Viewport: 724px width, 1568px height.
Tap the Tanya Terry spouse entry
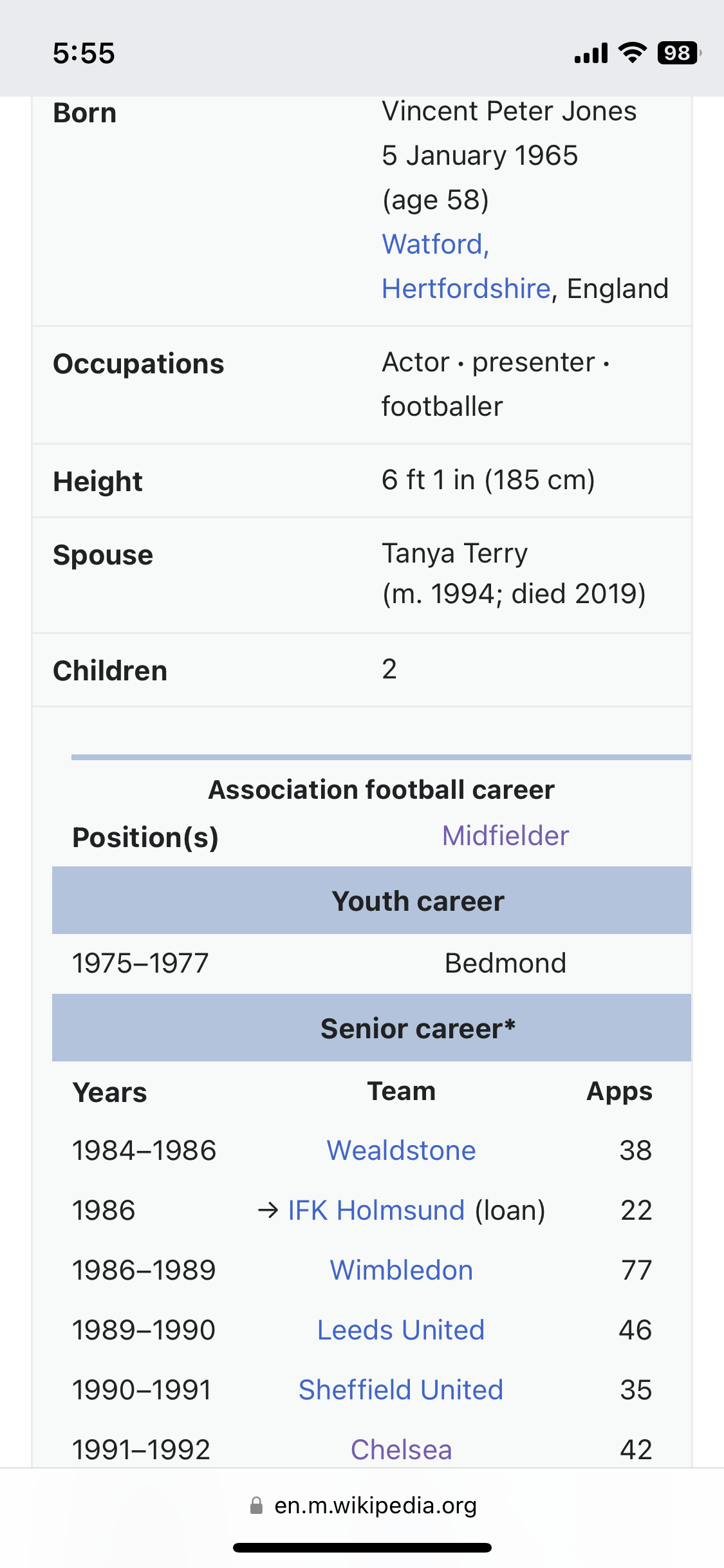455,554
